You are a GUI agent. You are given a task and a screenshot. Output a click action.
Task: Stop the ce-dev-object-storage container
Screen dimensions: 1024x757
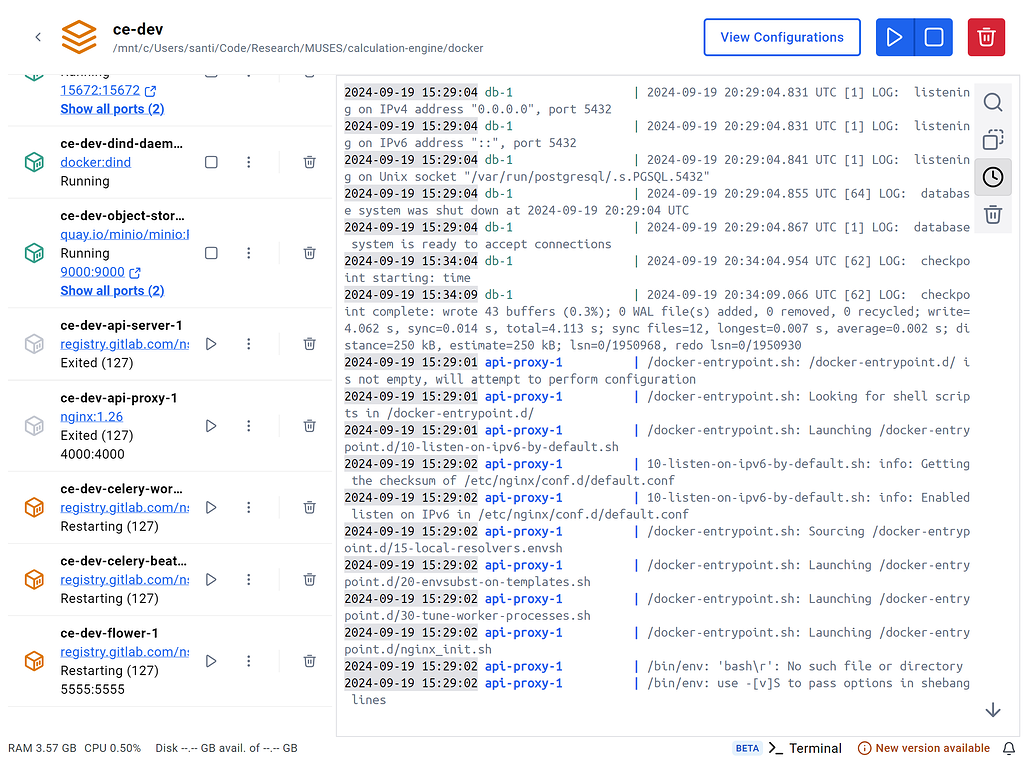[x=211, y=253]
